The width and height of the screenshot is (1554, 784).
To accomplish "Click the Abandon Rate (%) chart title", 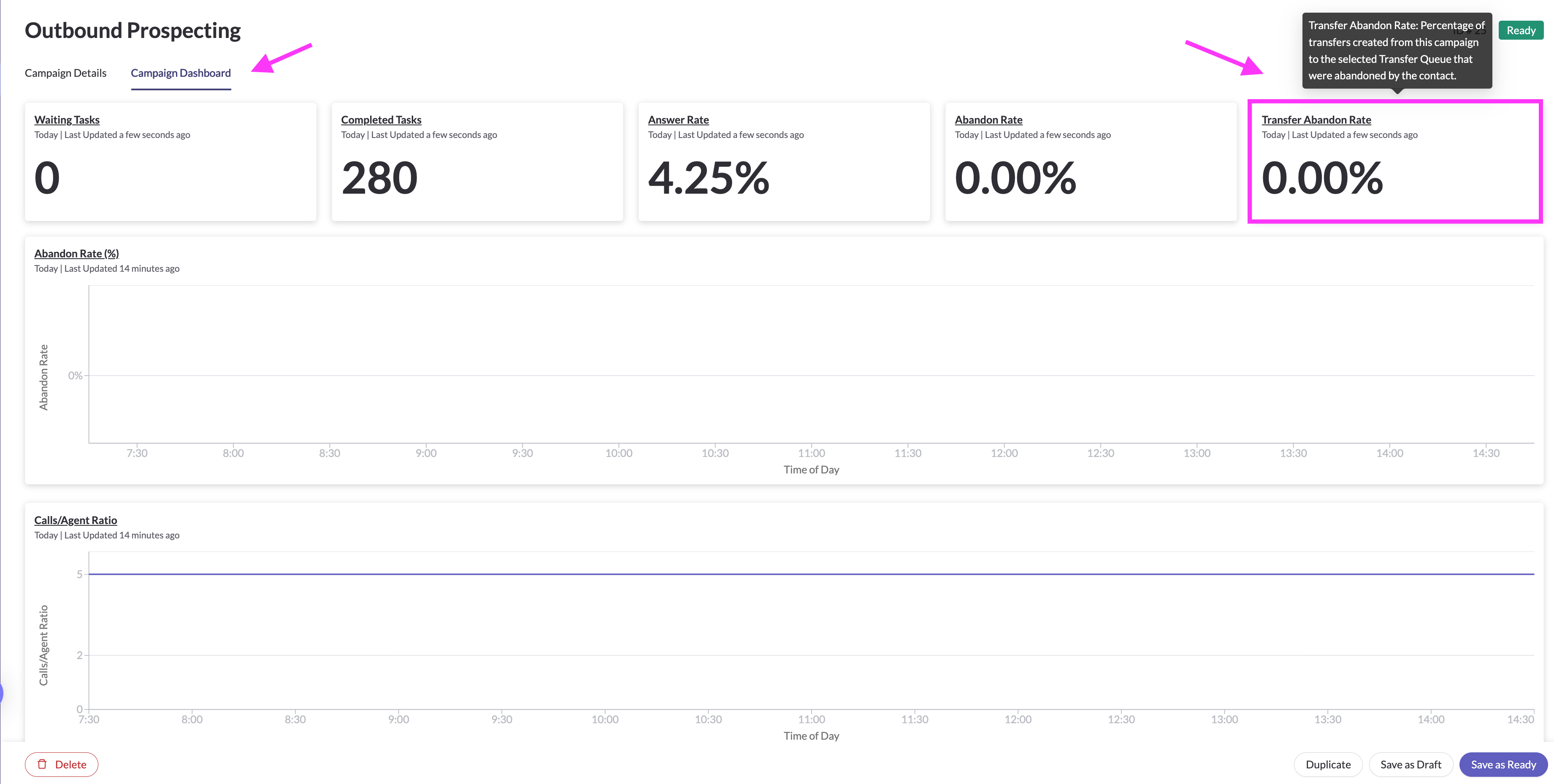I will point(76,253).
